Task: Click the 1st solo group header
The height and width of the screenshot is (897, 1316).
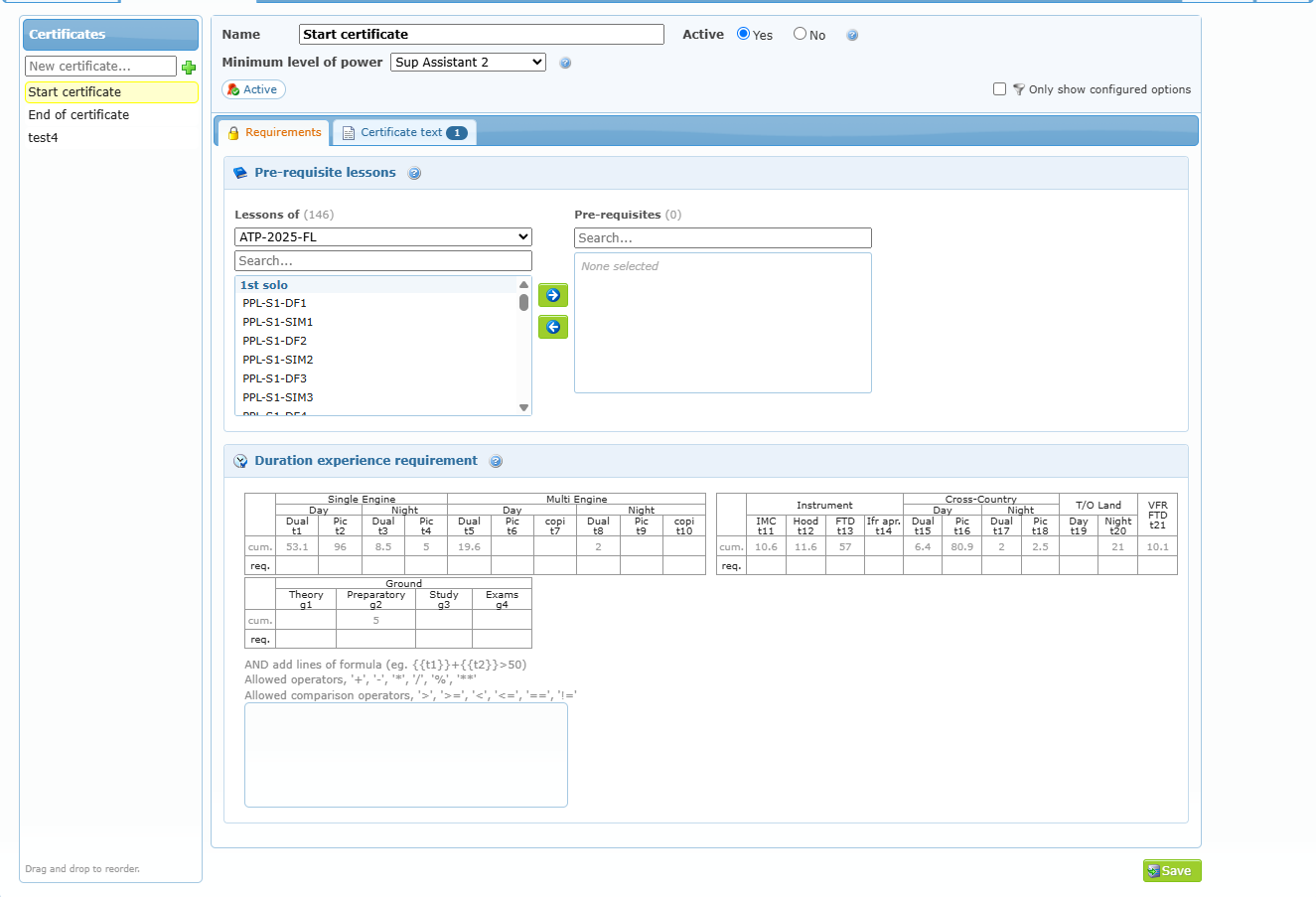Action: click(x=376, y=285)
